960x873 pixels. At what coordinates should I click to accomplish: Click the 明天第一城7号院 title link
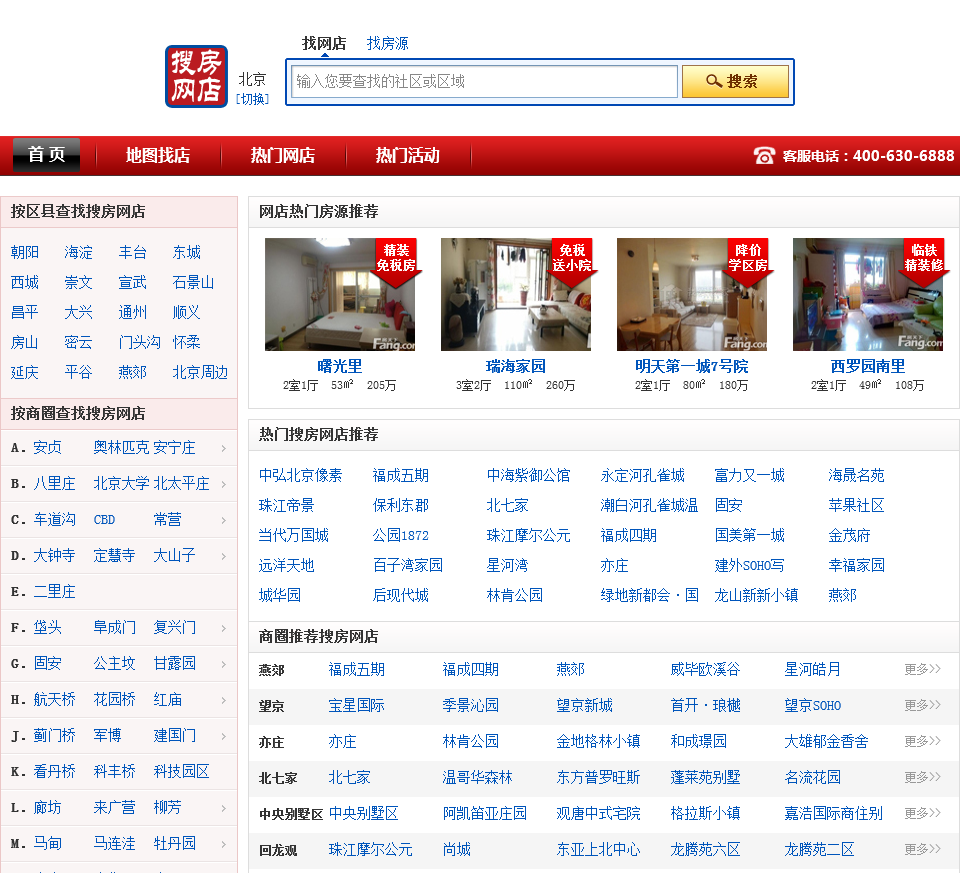click(x=692, y=366)
